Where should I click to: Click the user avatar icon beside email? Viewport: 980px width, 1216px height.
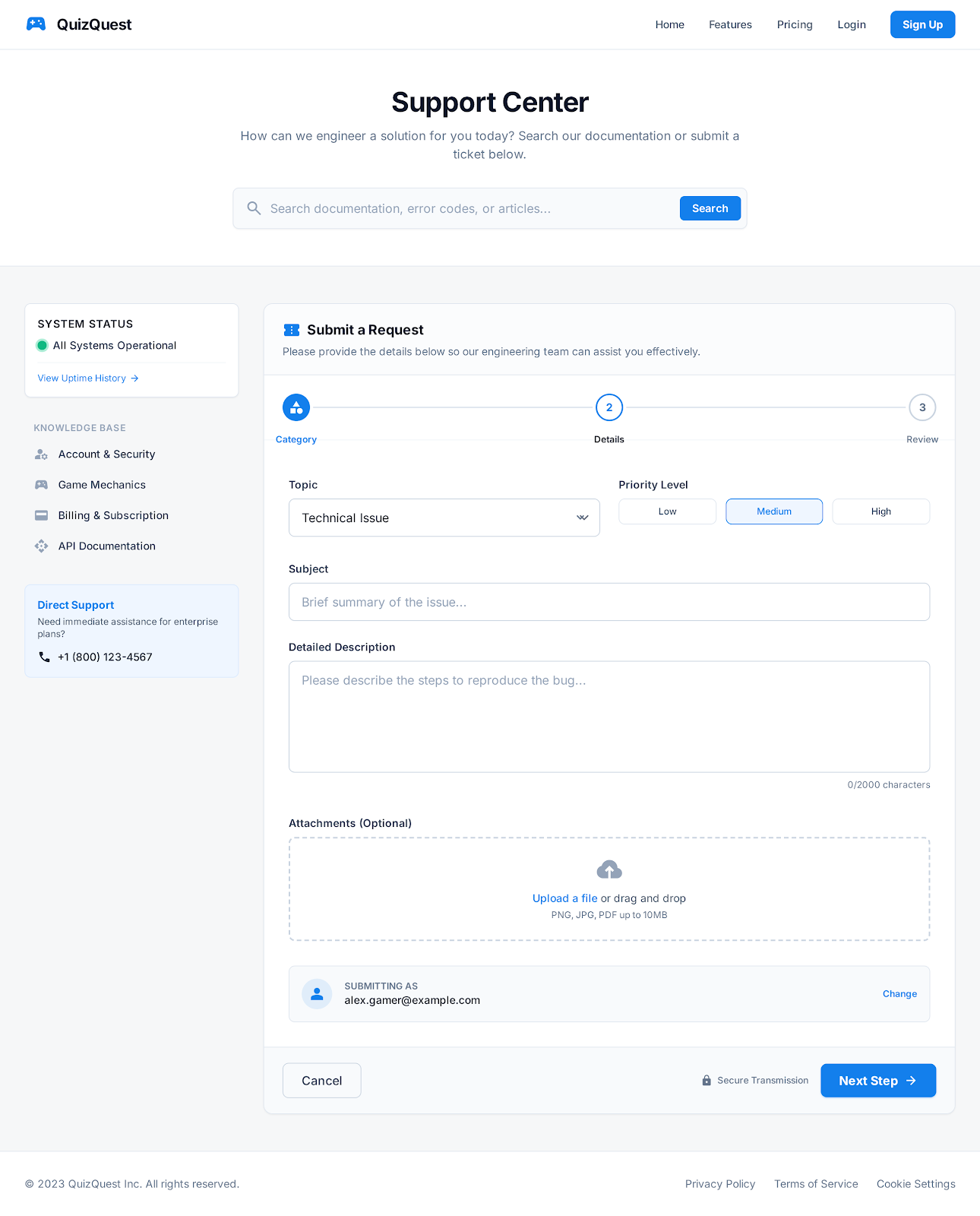click(317, 993)
